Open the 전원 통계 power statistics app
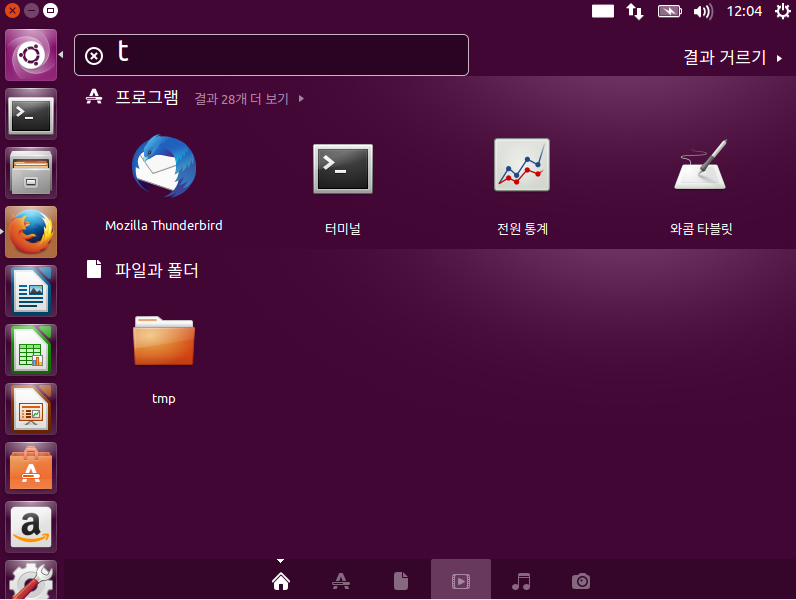Screen dimensions: 796x600 click(x=522, y=186)
